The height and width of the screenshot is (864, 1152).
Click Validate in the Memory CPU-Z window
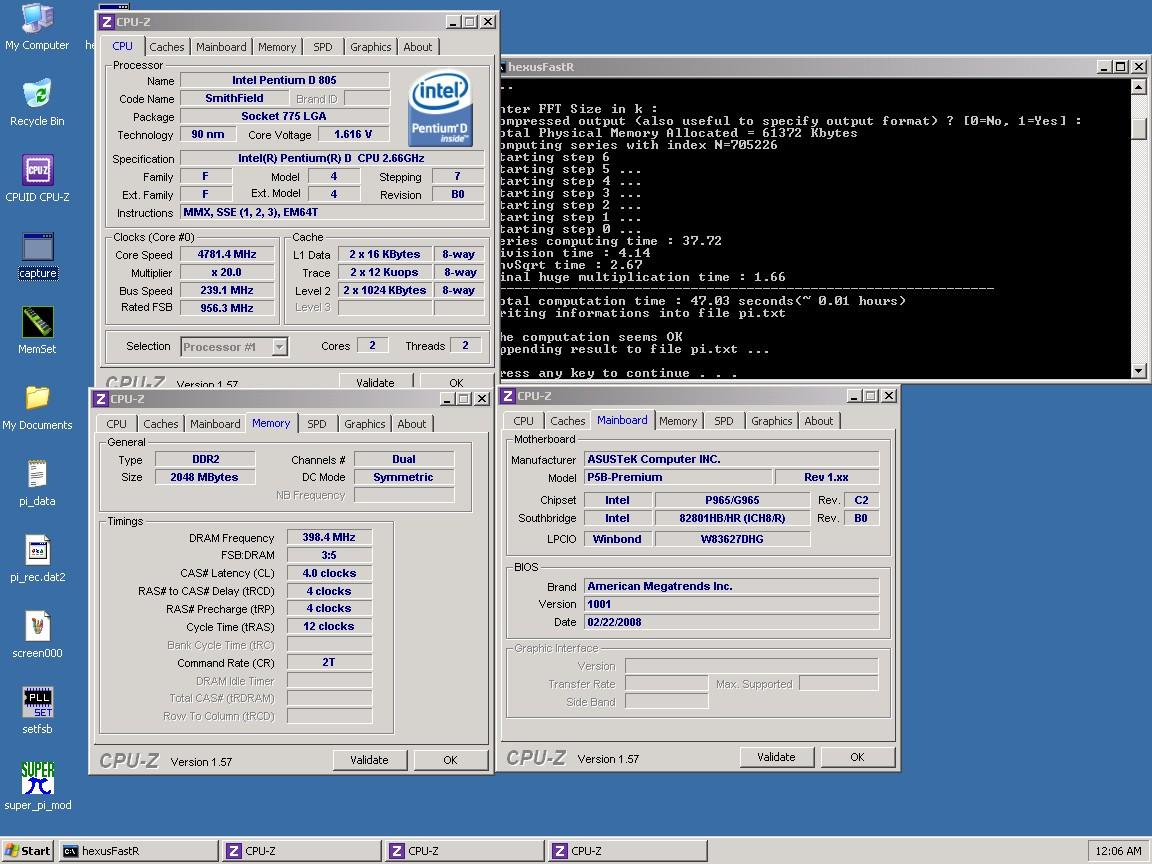point(369,760)
